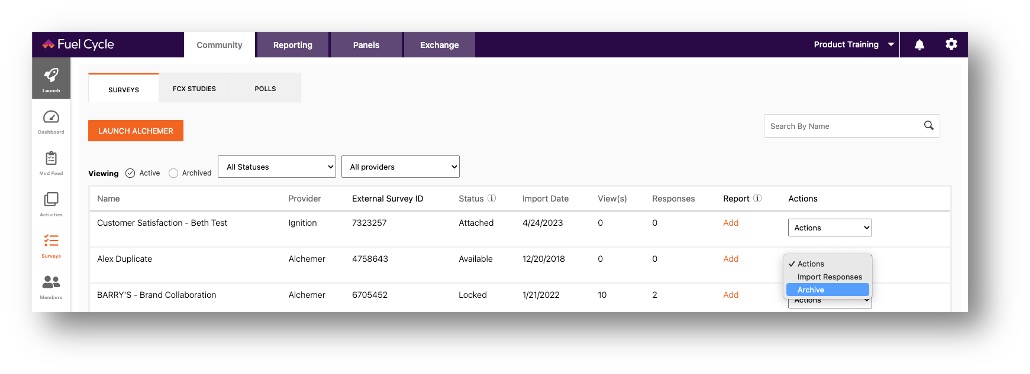Click survey ID 7323257

tap(369, 223)
